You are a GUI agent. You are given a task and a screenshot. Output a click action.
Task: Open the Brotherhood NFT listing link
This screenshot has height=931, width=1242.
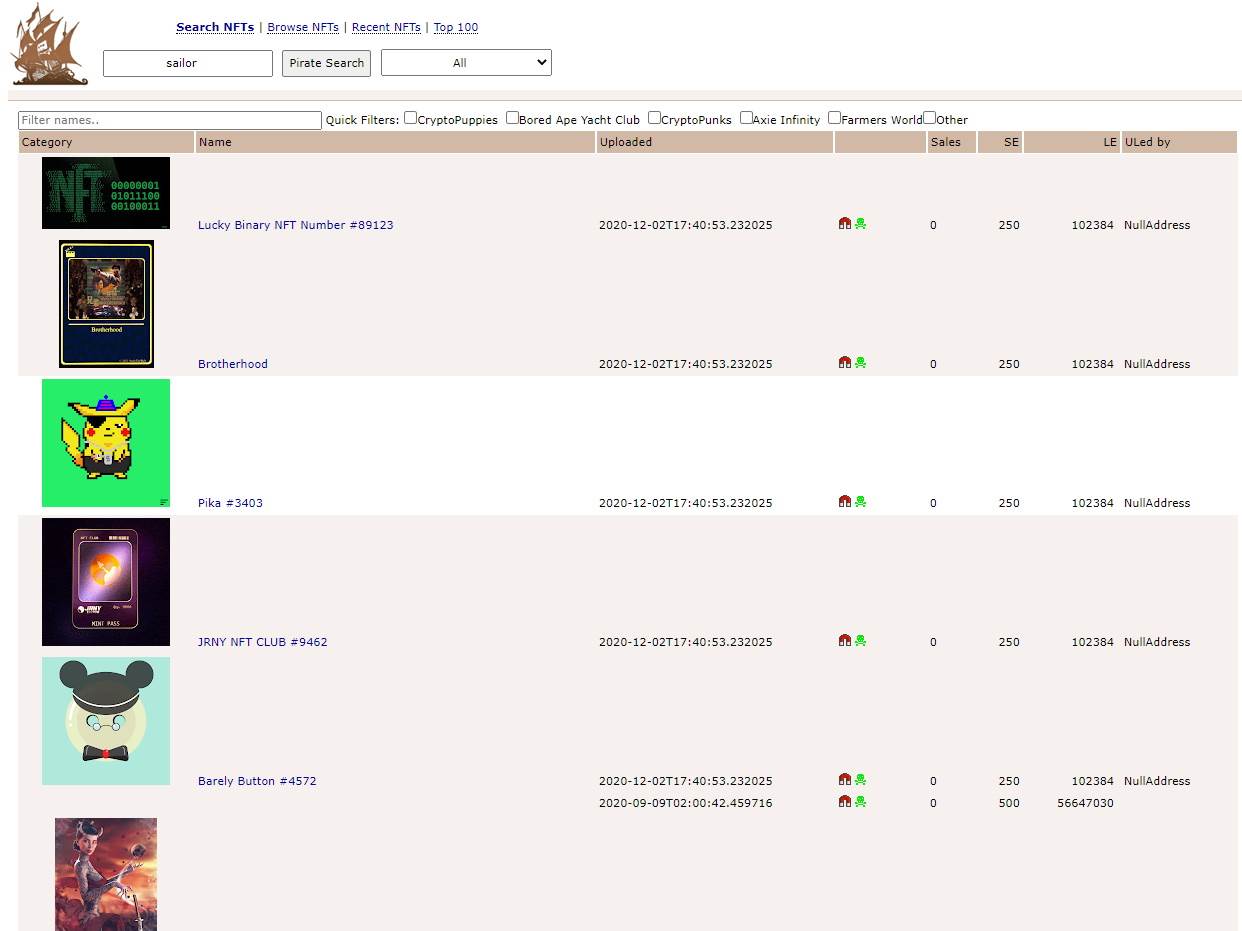pyautogui.click(x=233, y=364)
